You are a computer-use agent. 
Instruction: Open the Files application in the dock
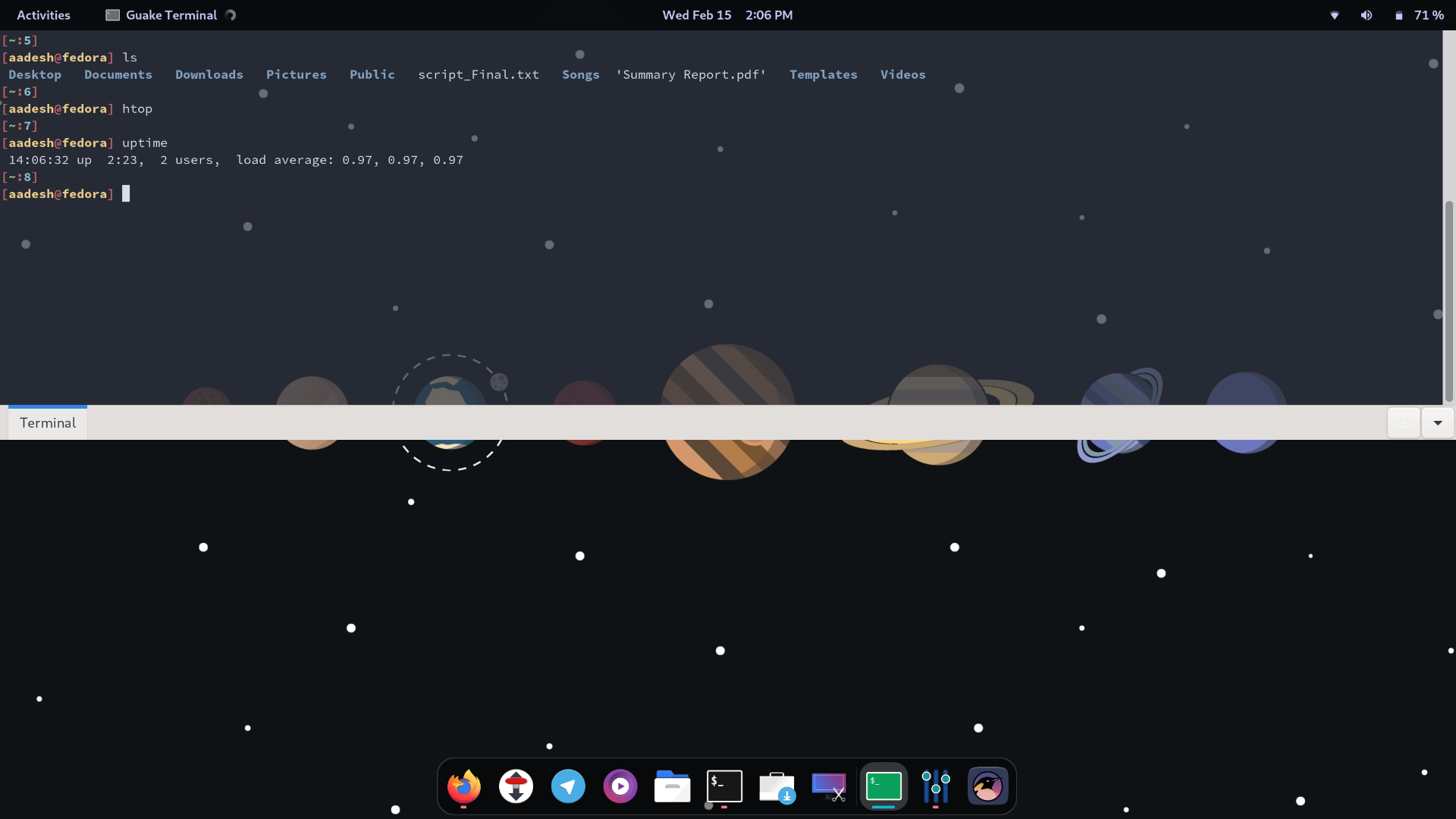(x=672, y=786)
